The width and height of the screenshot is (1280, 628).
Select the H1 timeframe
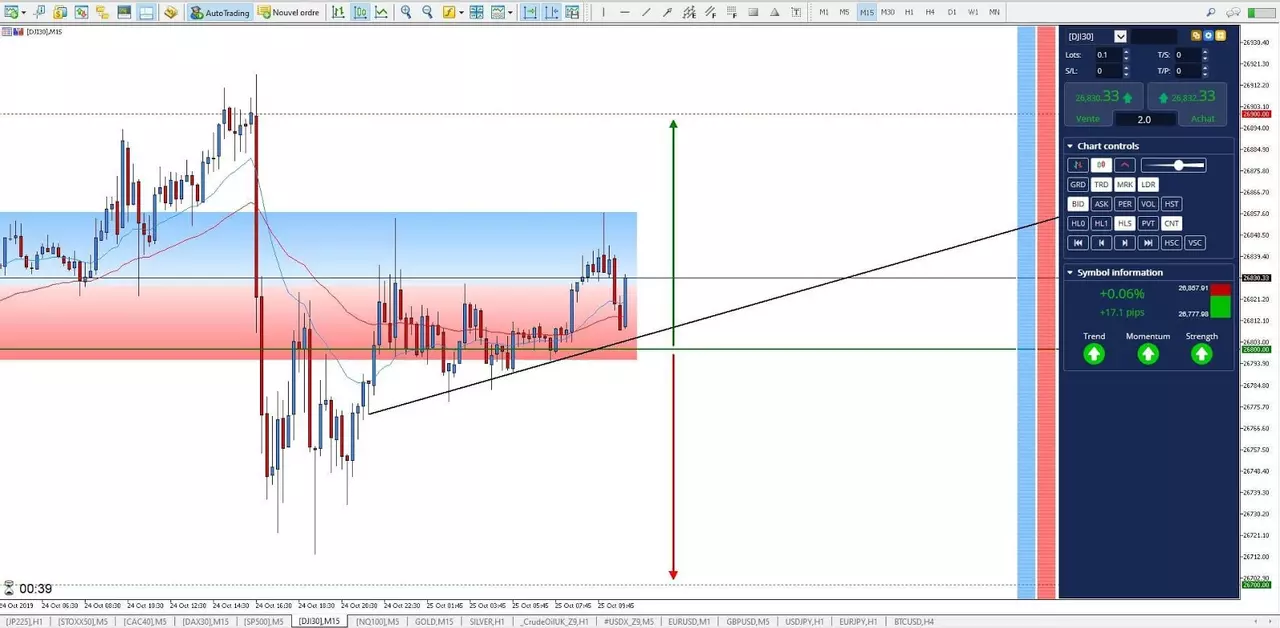click(x=909, y=12)
